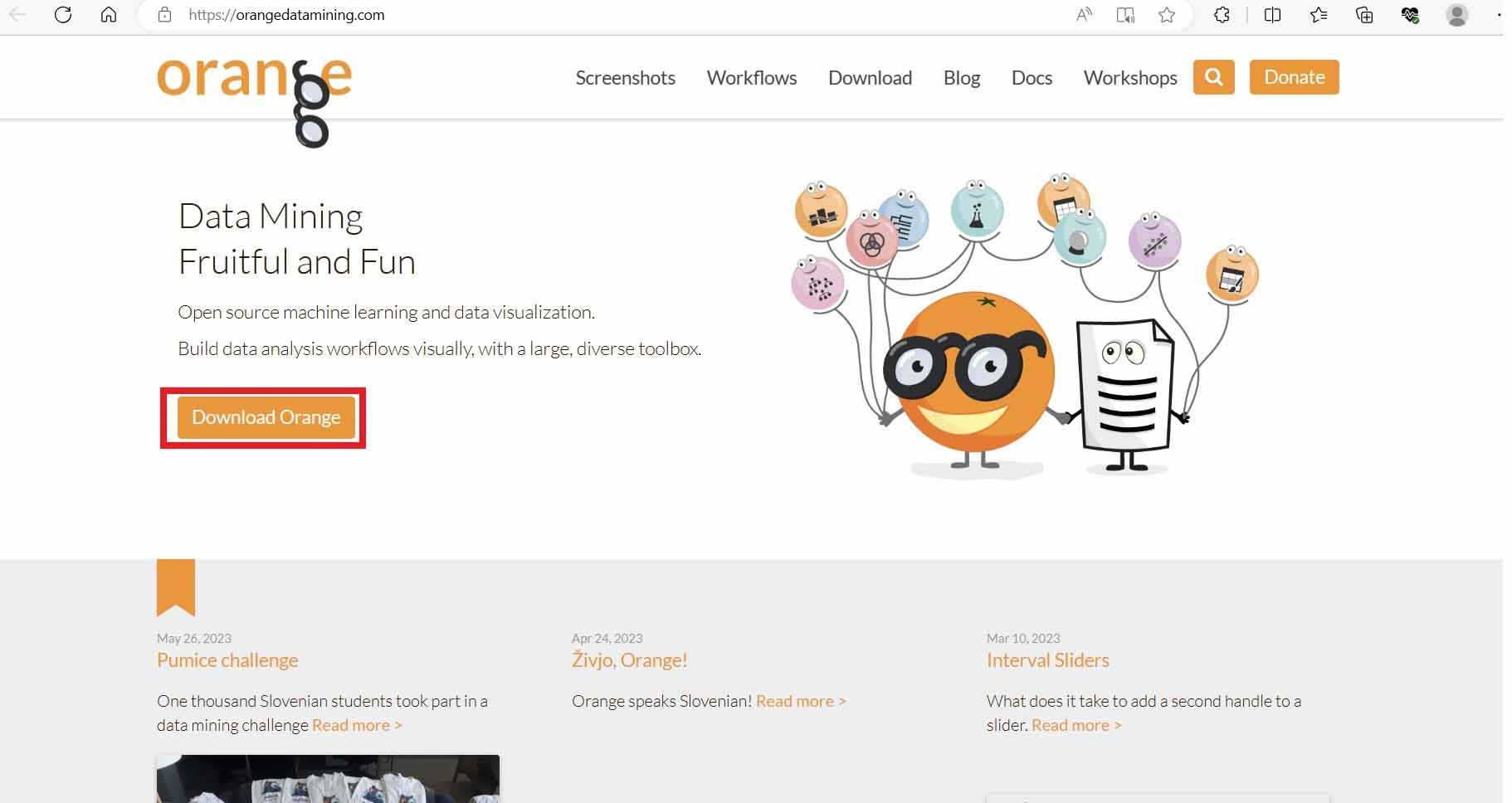Open the Pumice challenge article
Viewport: 1512px width, 803px height.
coord(227,660)
